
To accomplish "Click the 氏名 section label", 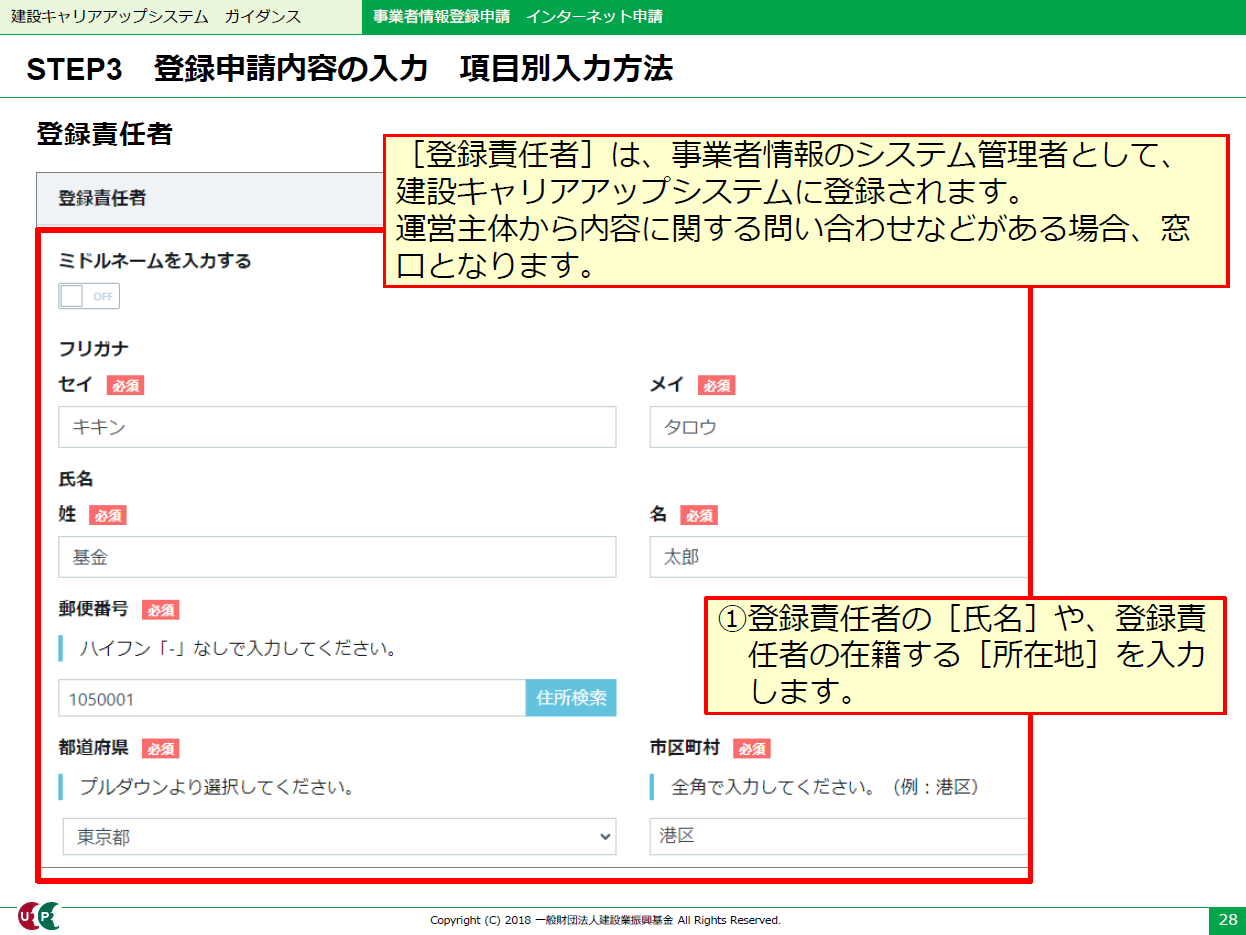I will (x=76, y=479).
